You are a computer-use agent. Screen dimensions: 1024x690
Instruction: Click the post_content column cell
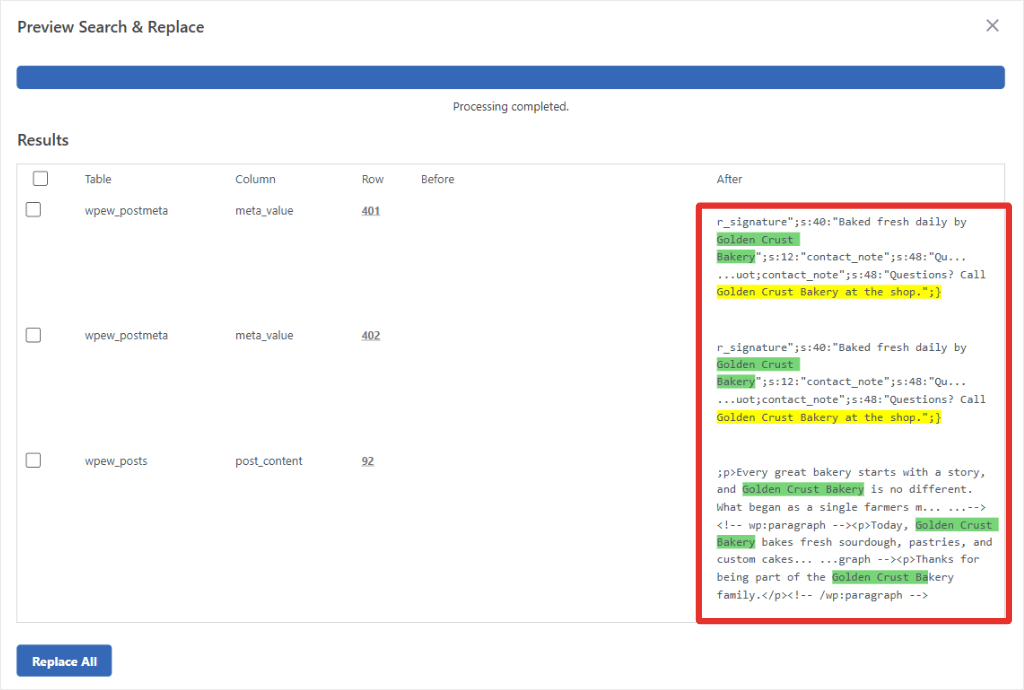(268, 461)
